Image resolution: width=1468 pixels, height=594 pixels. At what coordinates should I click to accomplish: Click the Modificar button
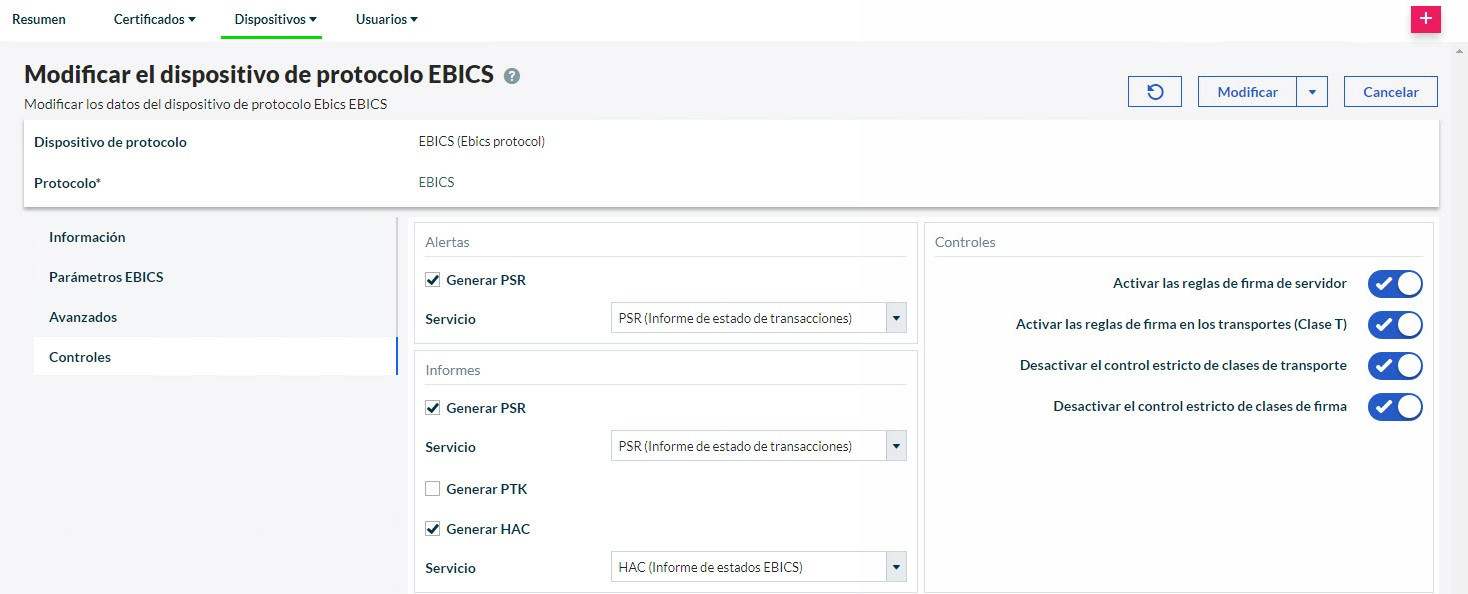click(x=1247, y=92)
